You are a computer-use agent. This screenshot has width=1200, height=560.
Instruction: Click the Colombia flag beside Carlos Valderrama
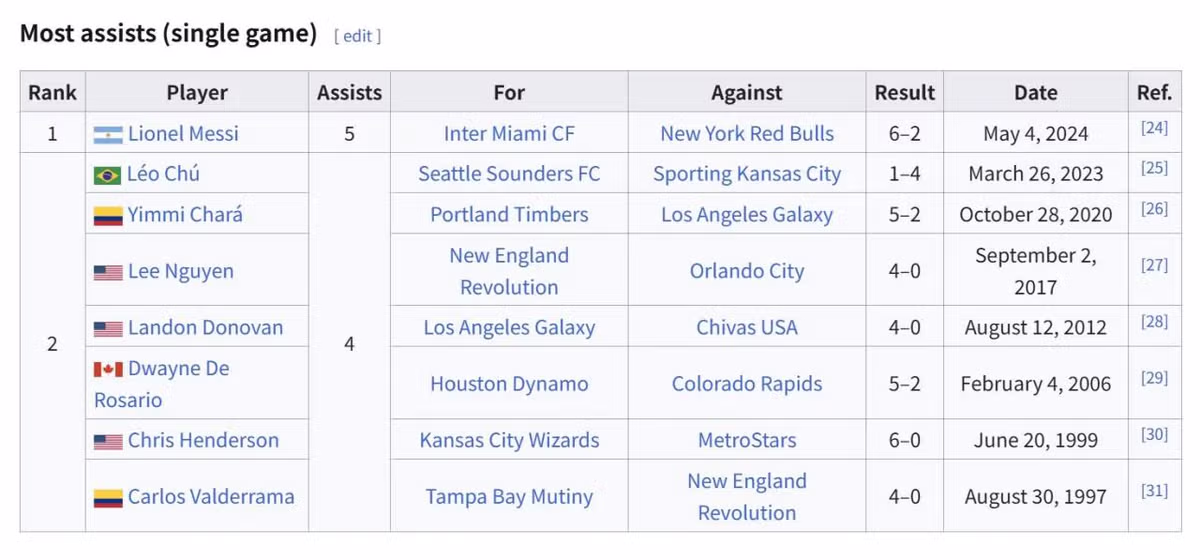click(108, 497)
